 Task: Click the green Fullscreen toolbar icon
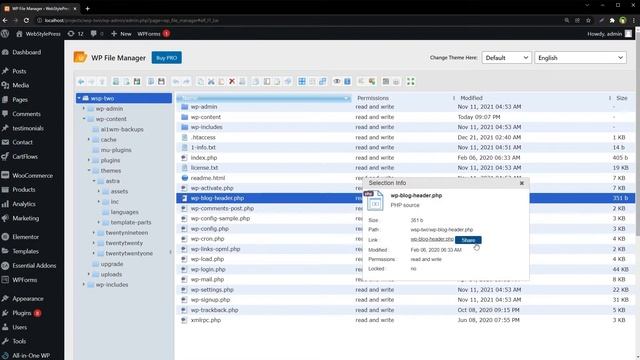point(411,82)
